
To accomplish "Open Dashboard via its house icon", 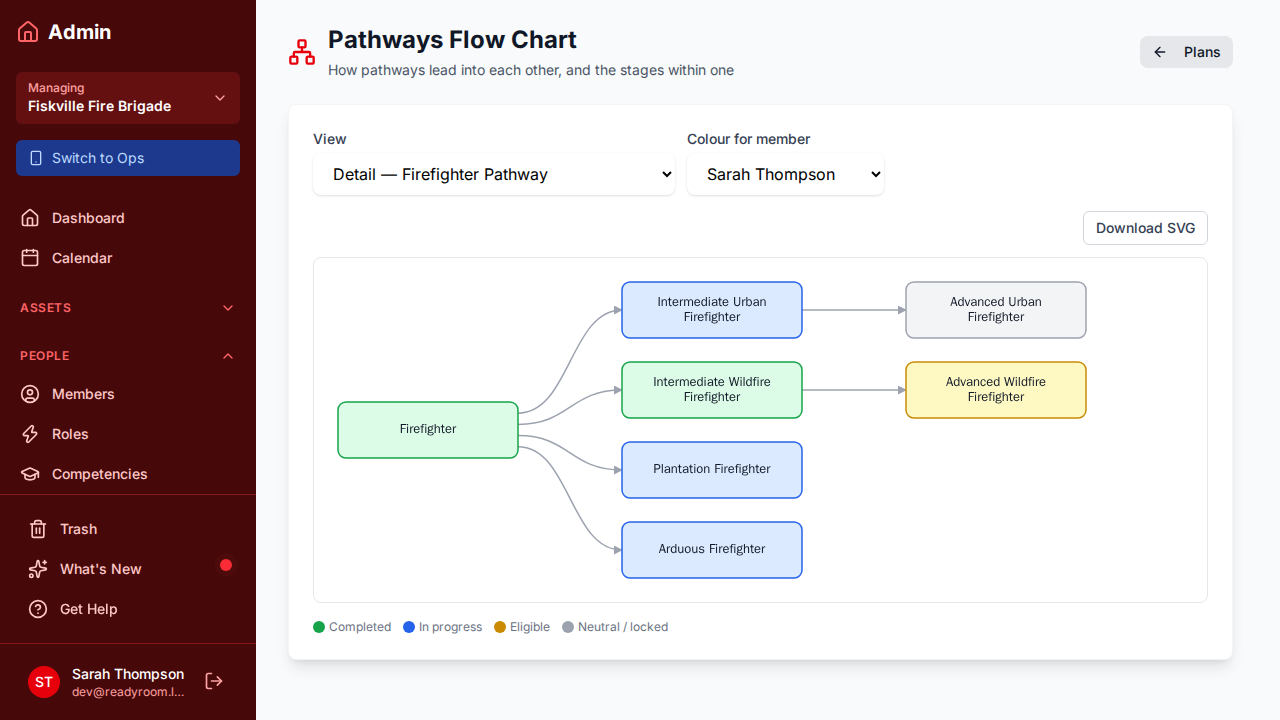I will click(x=30, y=218).
